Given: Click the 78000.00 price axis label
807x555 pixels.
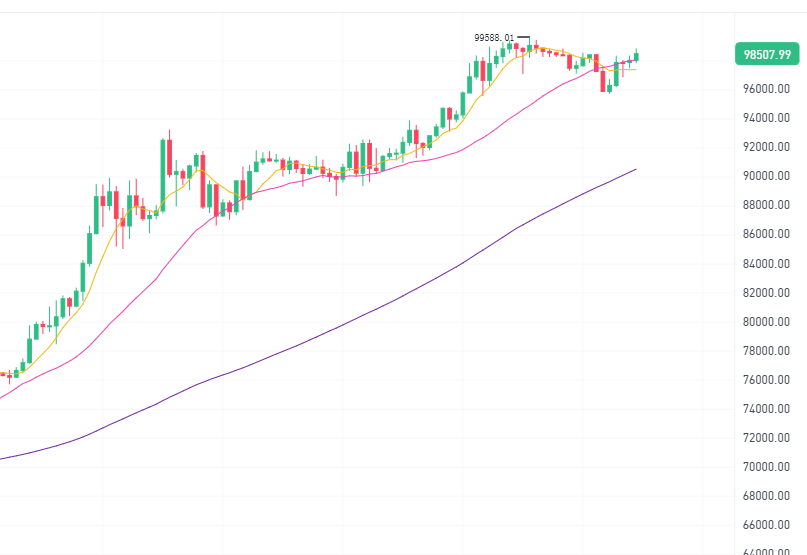Looking at the screenshot, I should tap(766, 351).
